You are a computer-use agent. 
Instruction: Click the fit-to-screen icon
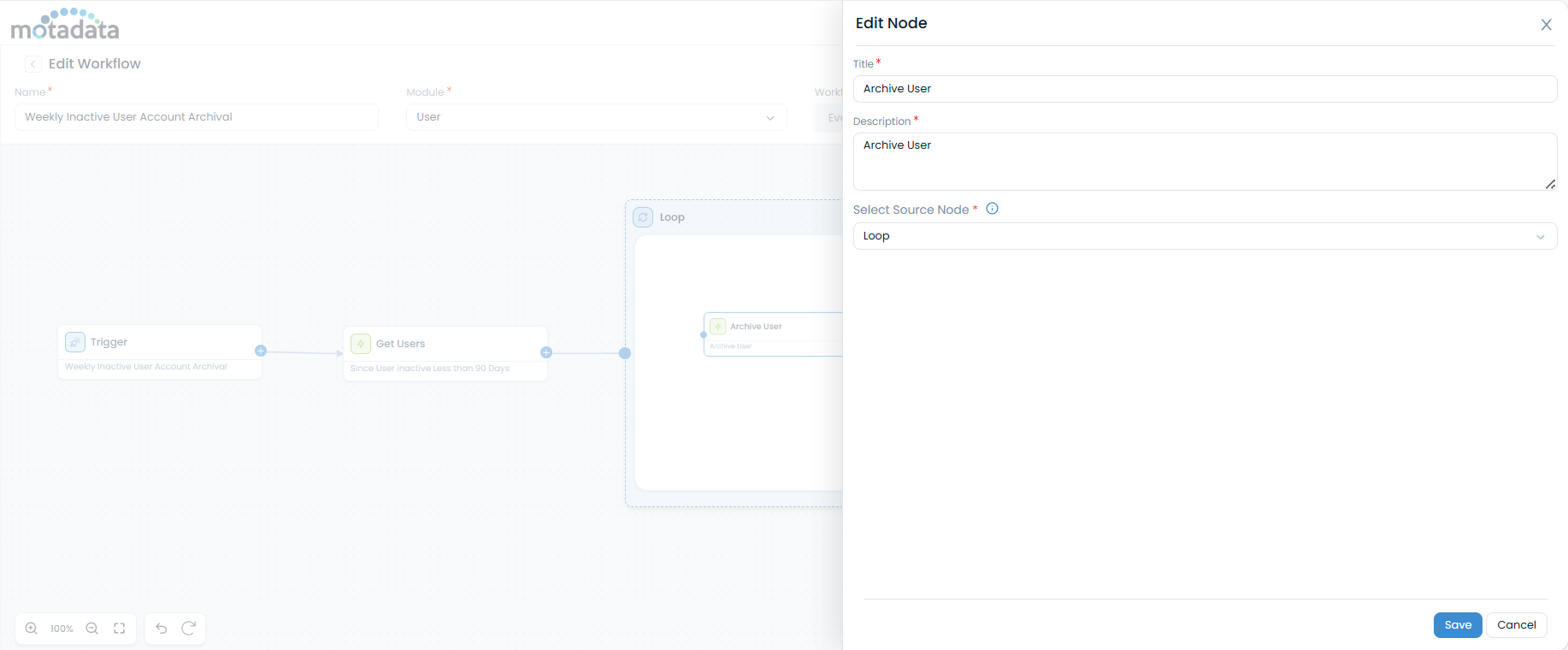[120, 629]
